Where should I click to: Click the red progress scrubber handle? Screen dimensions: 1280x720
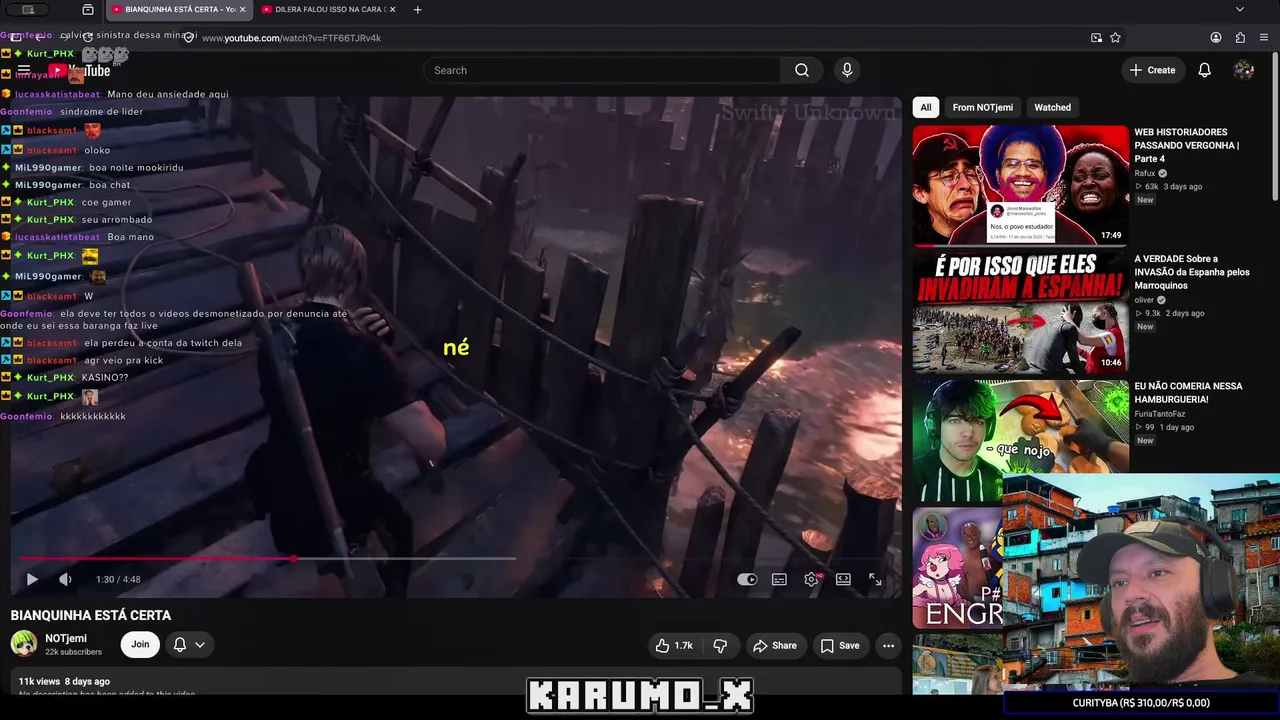point(293,559)
